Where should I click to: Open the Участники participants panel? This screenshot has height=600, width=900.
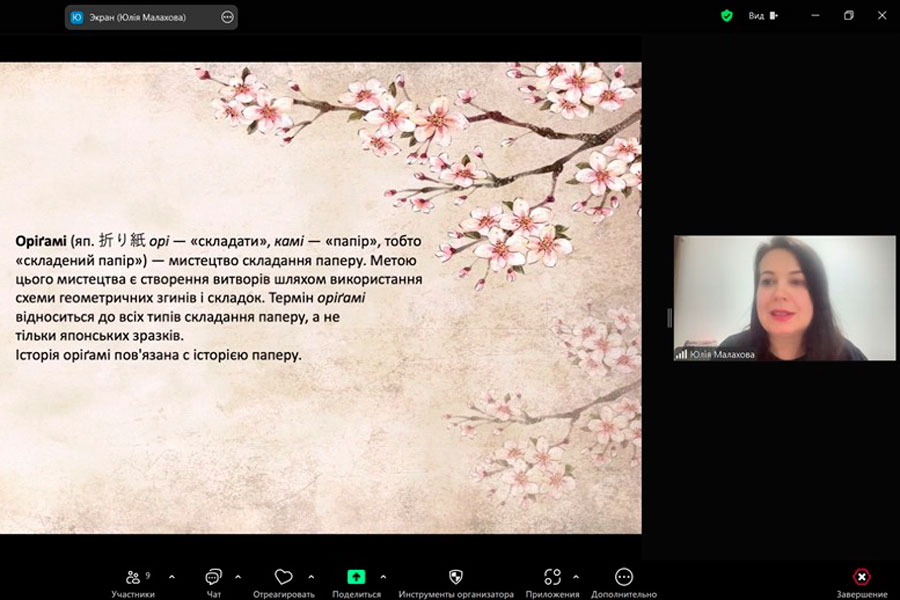(133, 582)
